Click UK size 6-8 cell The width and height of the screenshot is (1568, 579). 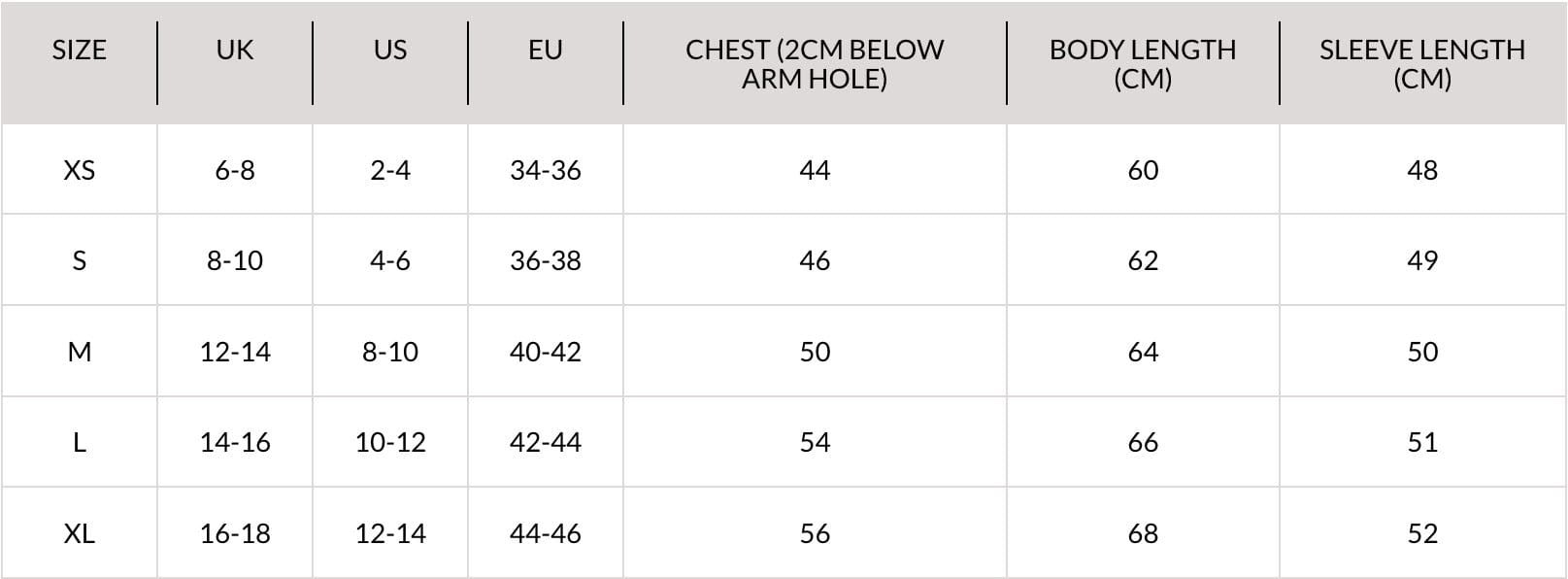coord(235,170)
